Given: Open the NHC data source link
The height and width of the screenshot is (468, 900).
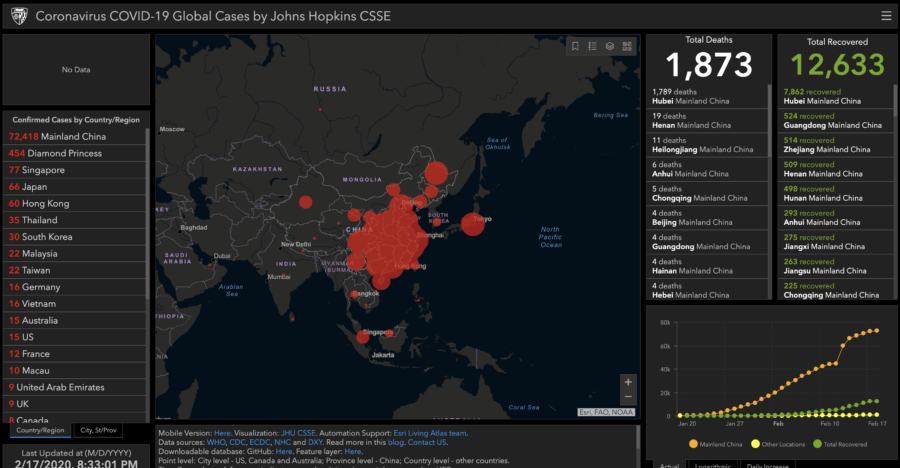Looking at the screenshot, I should pyautogui.click(x=282, y=442).
